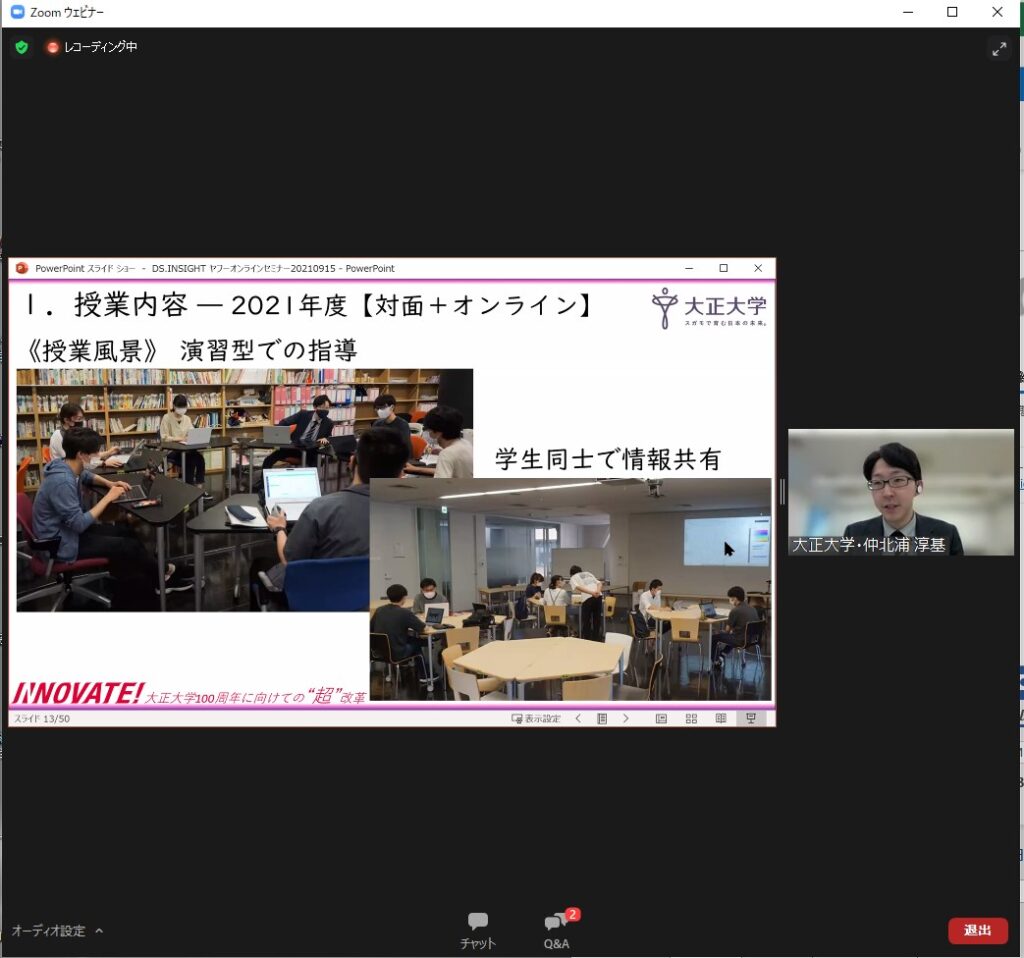Switch to slide sorter view icon

click(691, 718)
